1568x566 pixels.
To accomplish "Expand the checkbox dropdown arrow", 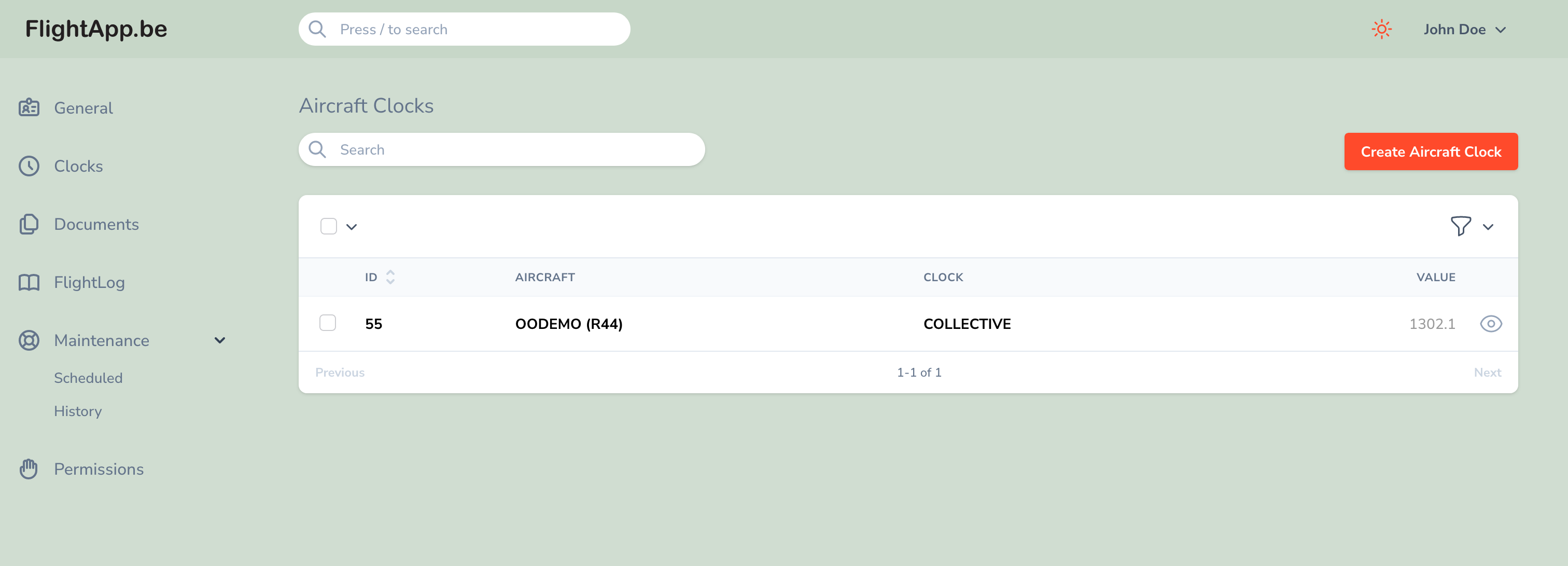I will [351, 226].
